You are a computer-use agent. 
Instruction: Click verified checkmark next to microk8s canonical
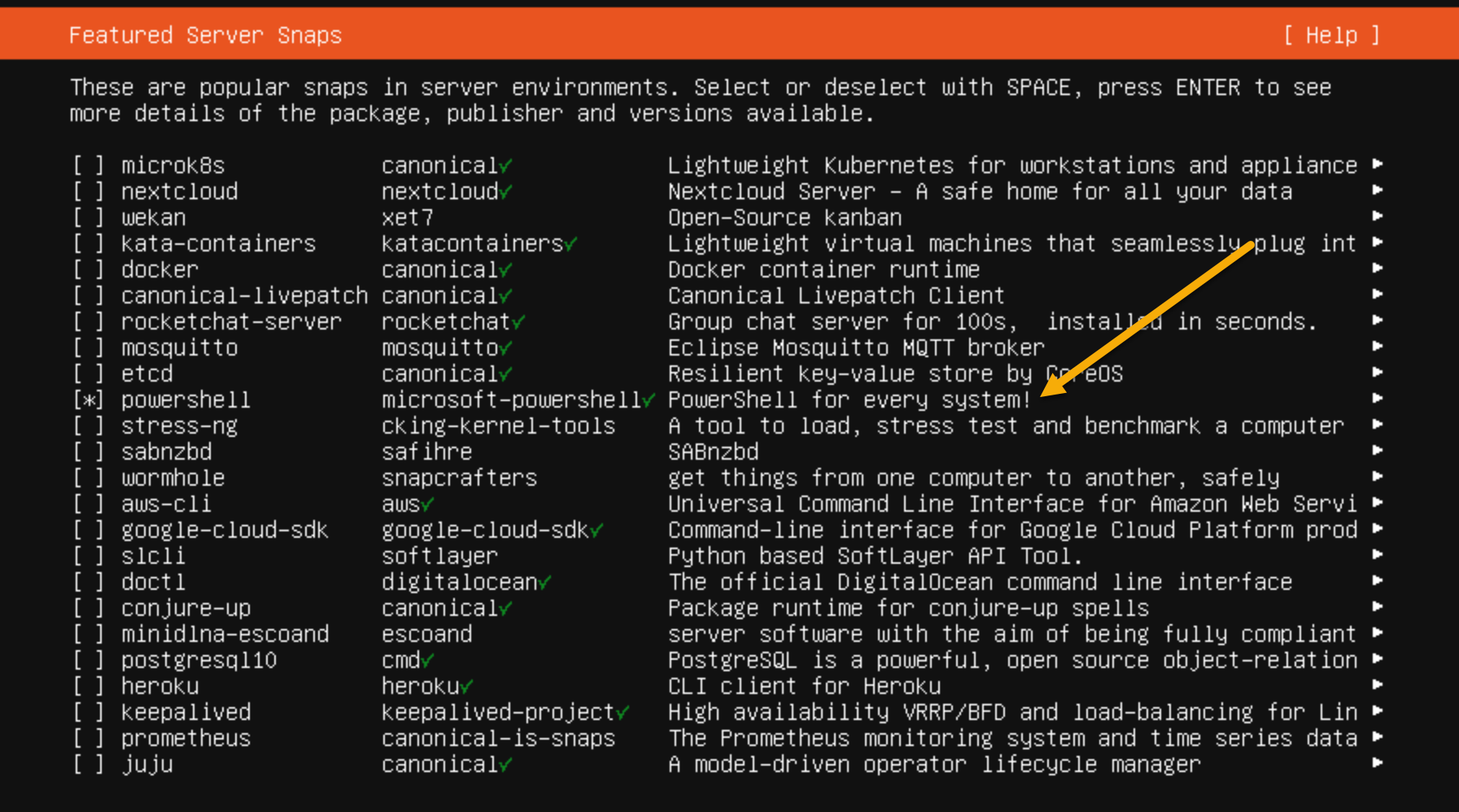[x=505, y=167]
